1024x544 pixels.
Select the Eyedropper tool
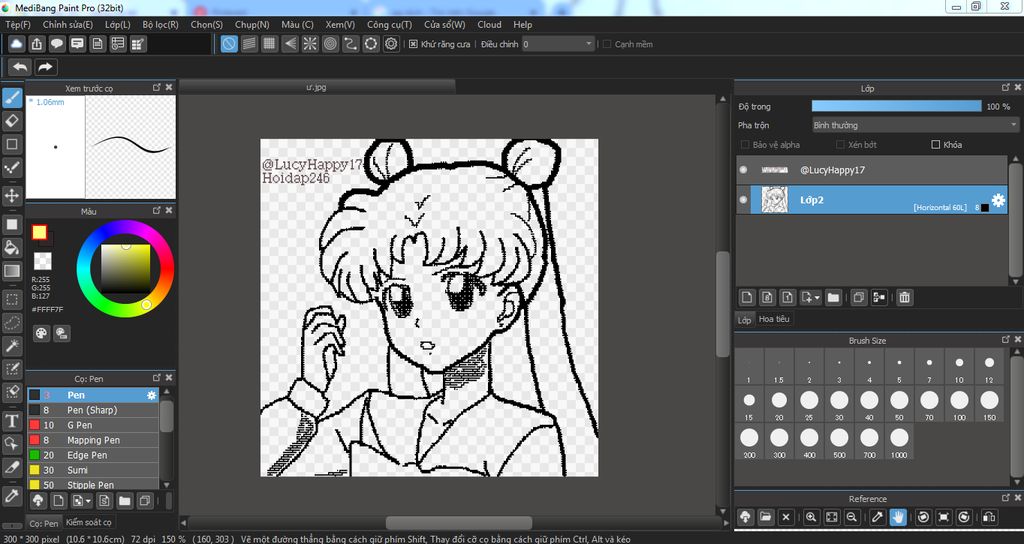tap(12, 496)
